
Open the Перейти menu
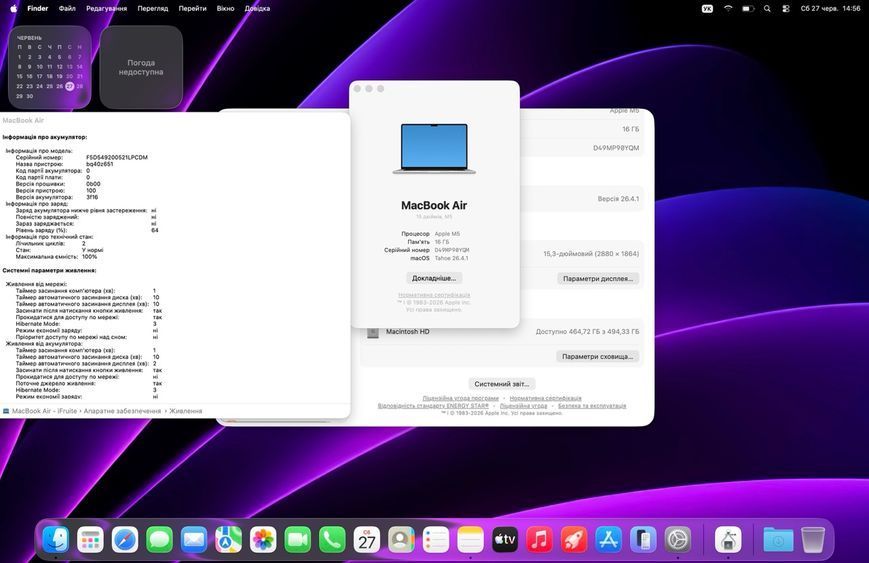(x=192, y=8)
